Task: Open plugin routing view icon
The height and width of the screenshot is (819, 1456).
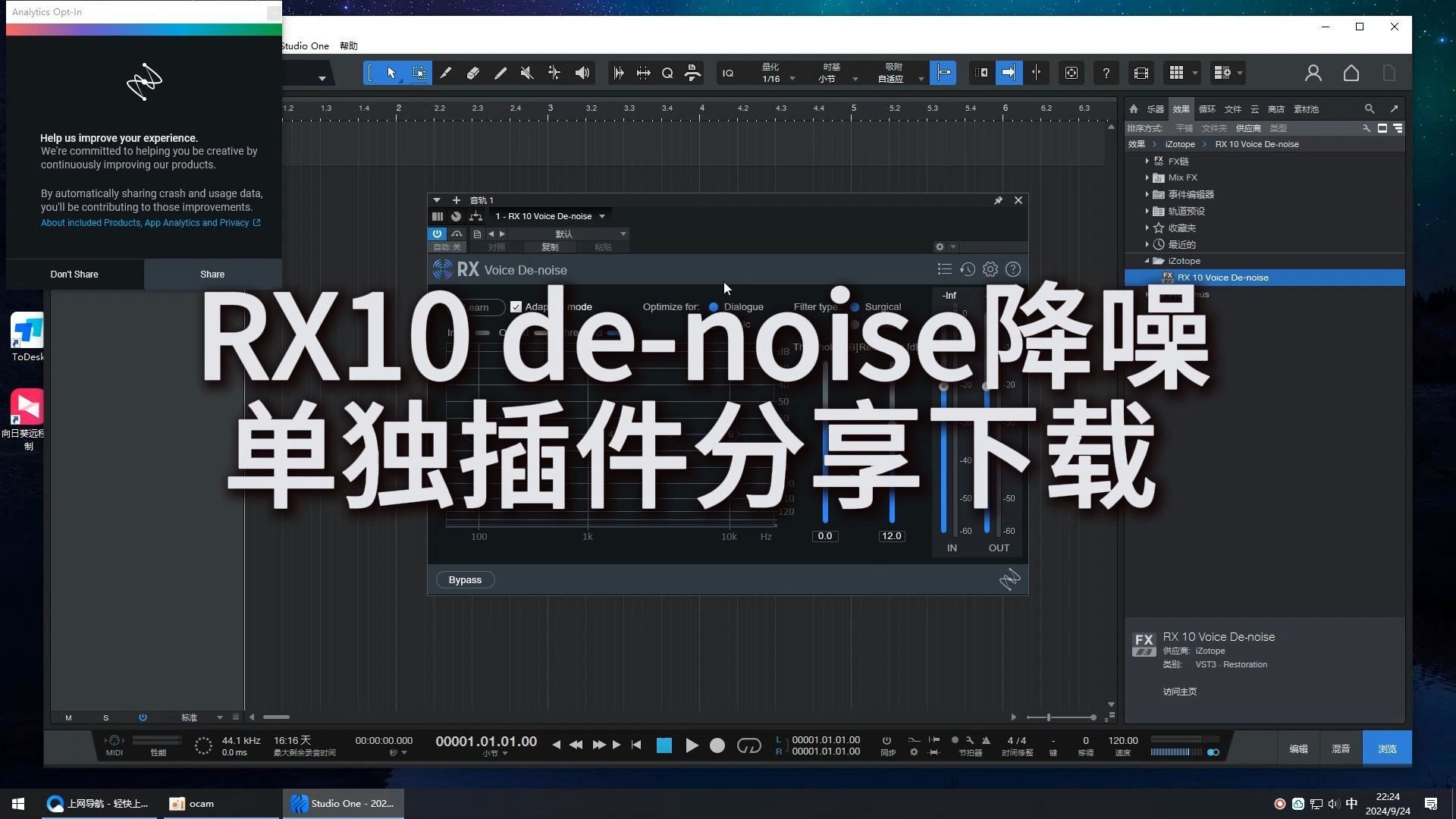Action: [475, 216]
